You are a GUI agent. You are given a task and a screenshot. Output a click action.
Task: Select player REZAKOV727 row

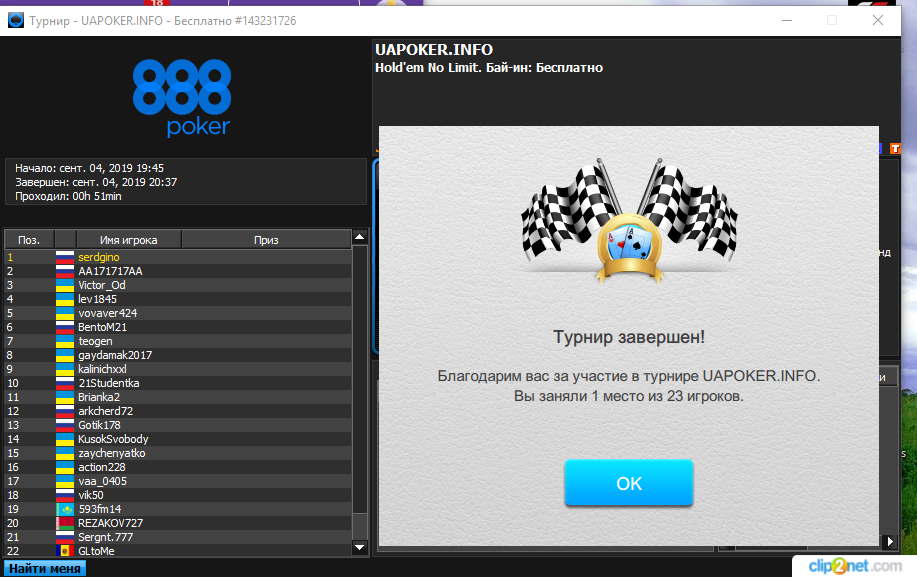(178, 523)
